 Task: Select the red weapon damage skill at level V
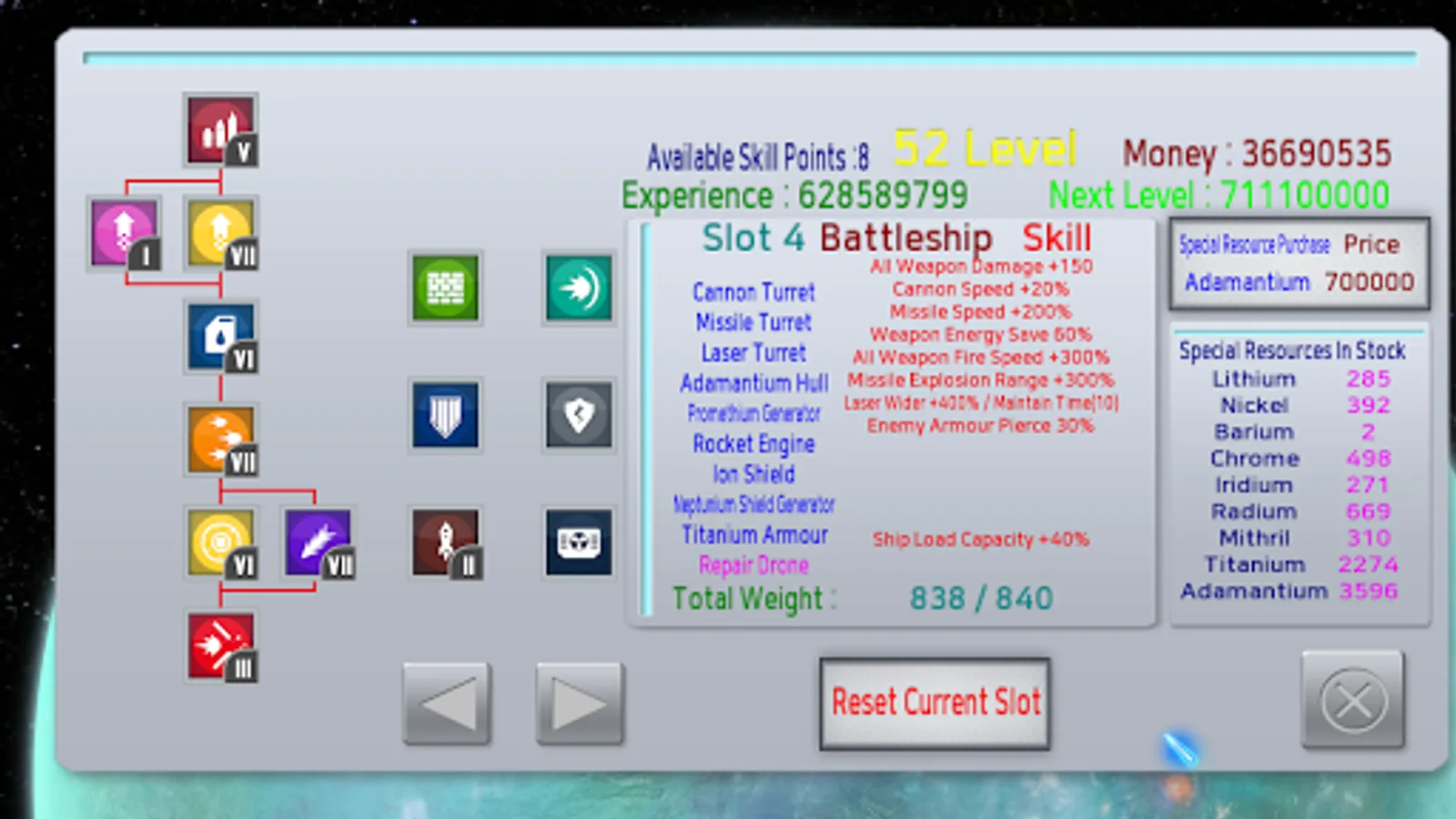(x=221, y=128)
